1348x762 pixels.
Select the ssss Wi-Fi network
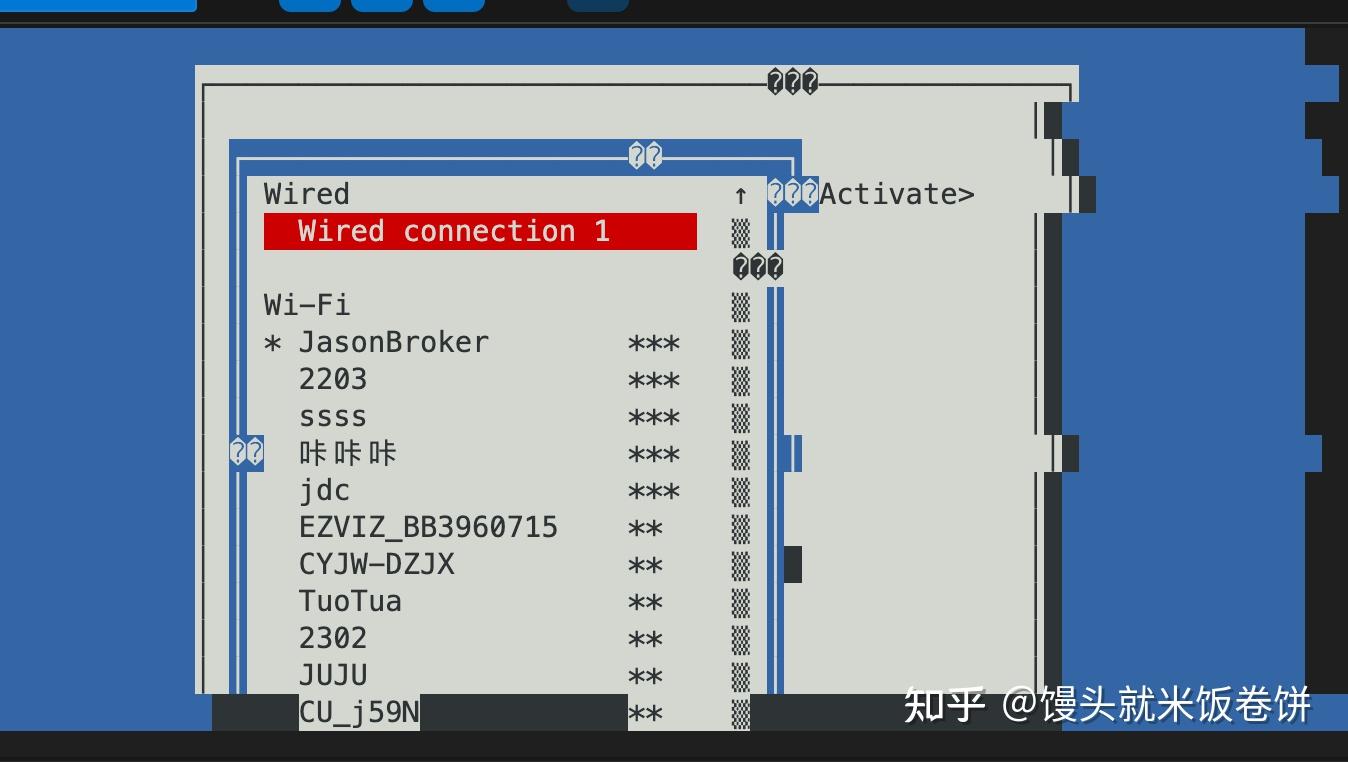pyautogui.click(x=480, y=416)
